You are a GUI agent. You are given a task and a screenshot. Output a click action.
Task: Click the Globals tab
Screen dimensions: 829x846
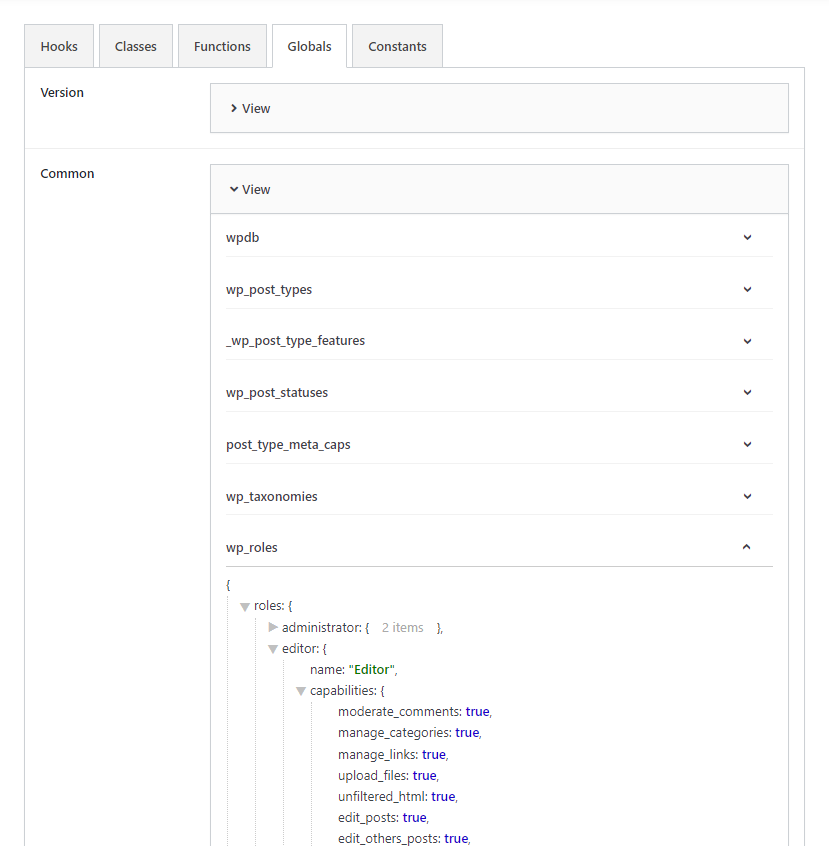[309, 46]
